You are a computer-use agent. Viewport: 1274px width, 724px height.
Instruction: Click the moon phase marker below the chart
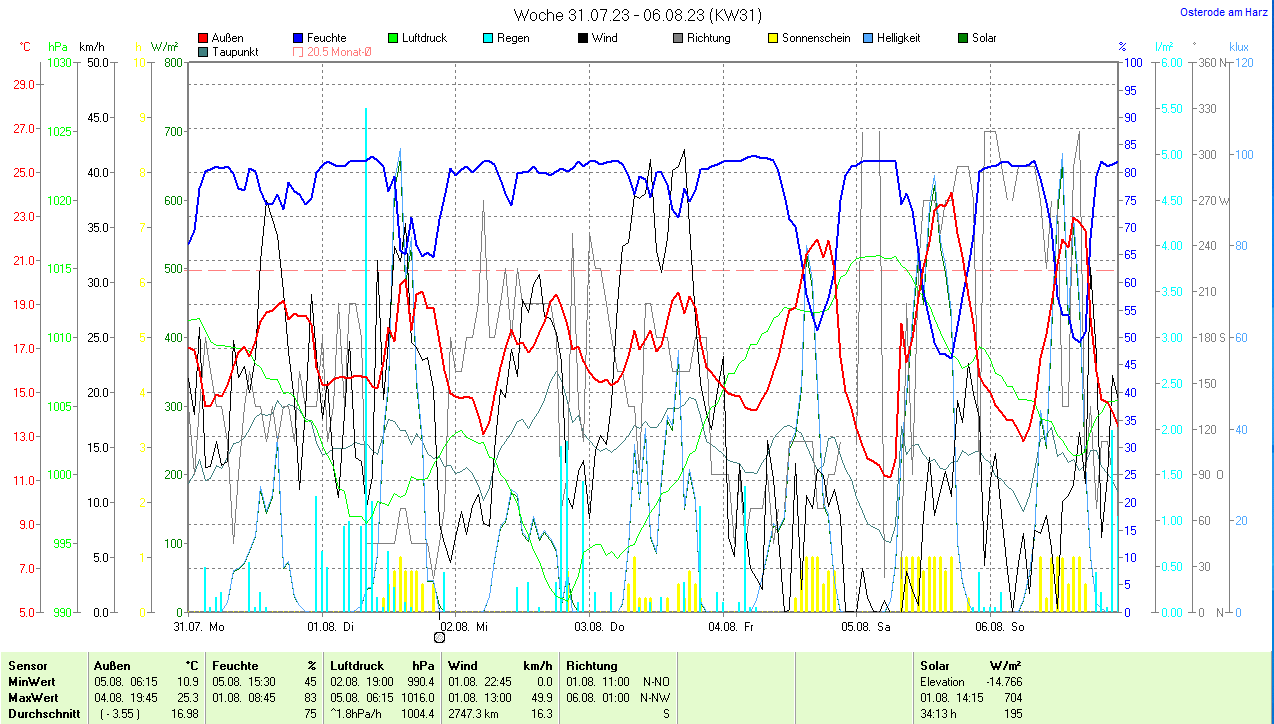439,637
